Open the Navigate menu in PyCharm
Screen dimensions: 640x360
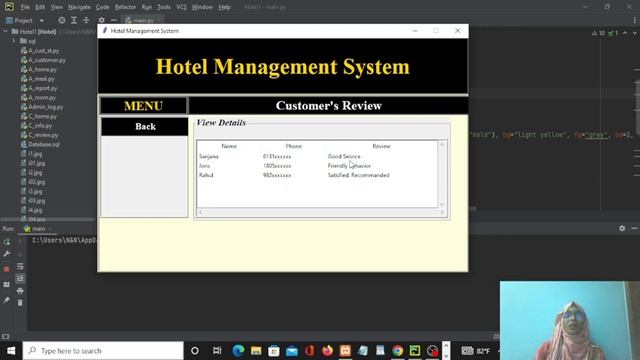(79, 7)
